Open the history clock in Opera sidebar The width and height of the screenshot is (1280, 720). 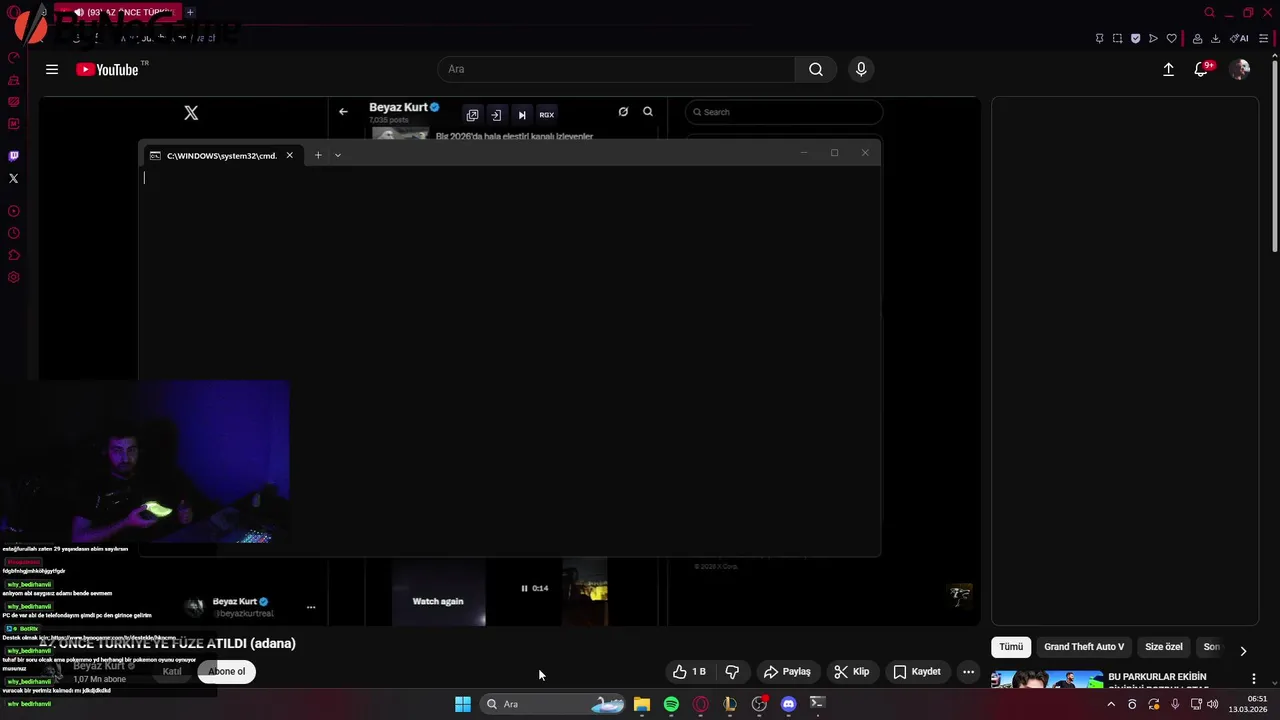click(14, 233)
